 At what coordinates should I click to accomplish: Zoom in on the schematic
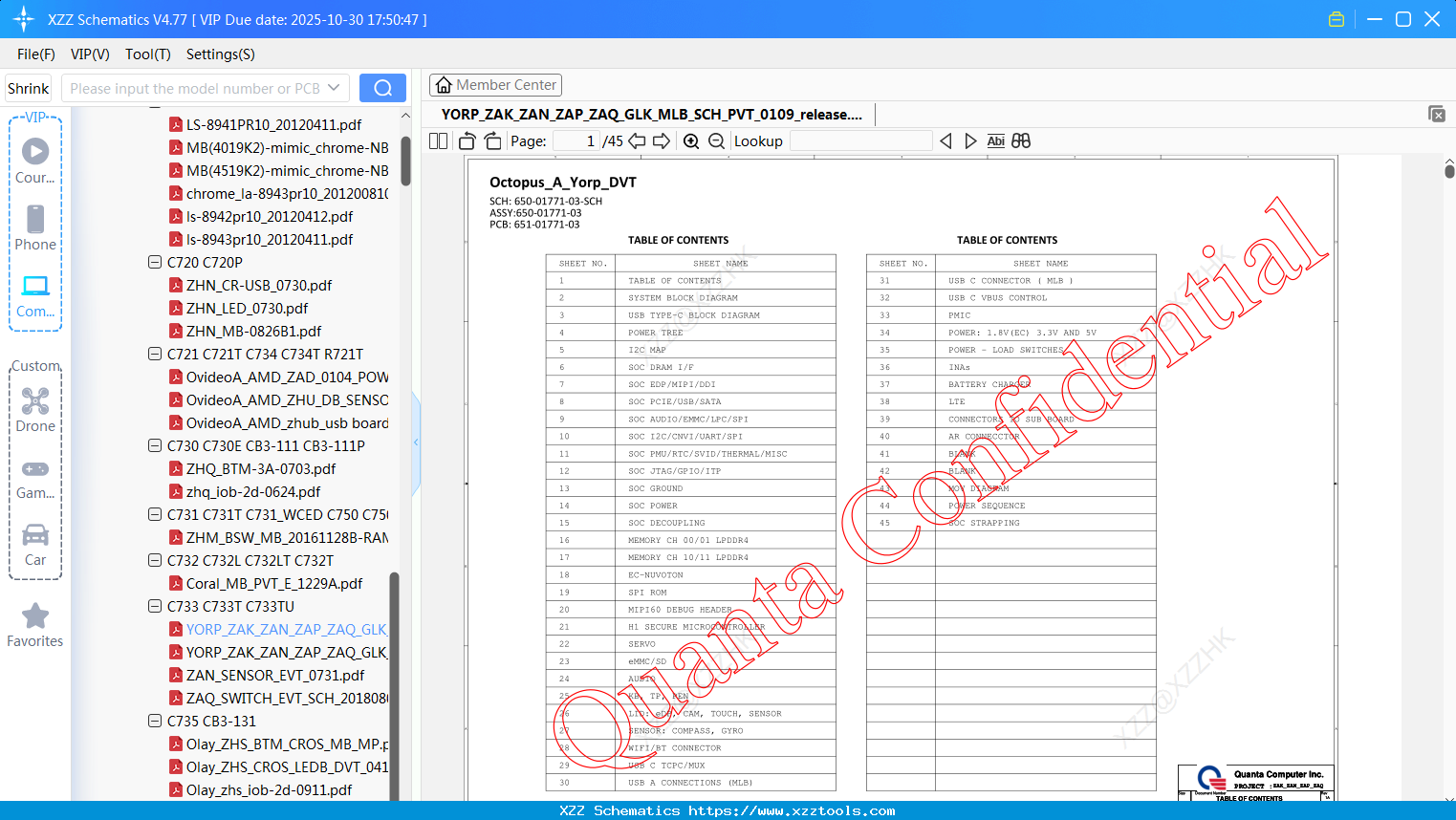[x=691, y=141]
